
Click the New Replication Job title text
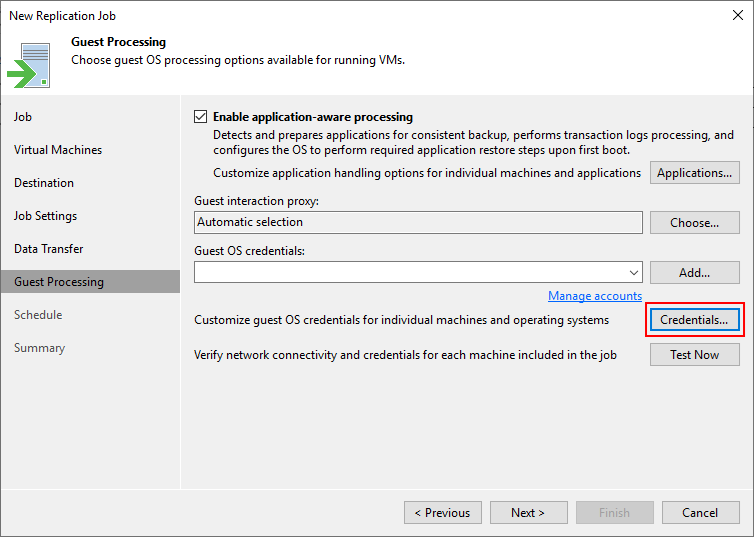click(x=63, y=16)
